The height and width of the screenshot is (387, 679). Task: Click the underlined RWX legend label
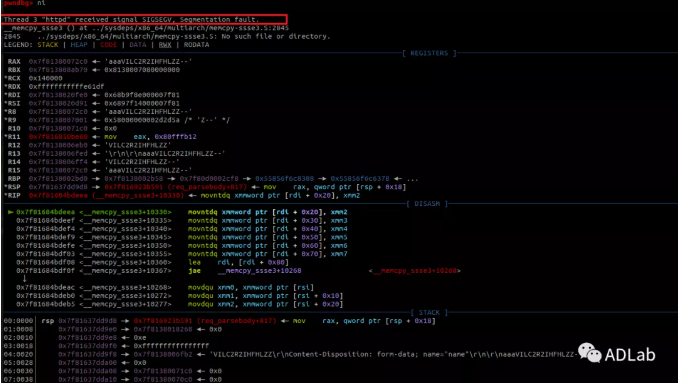click(165, 45)
